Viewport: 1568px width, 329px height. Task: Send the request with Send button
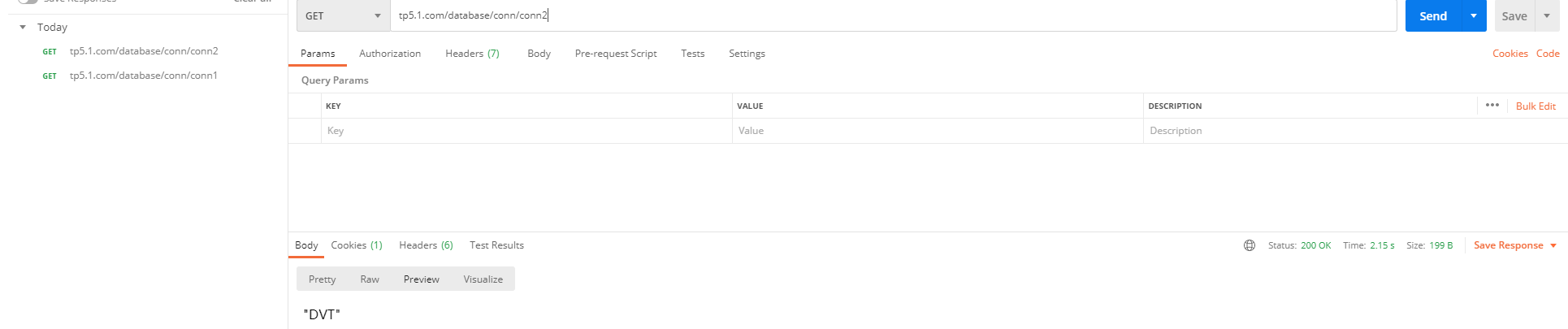[1433, 15]
